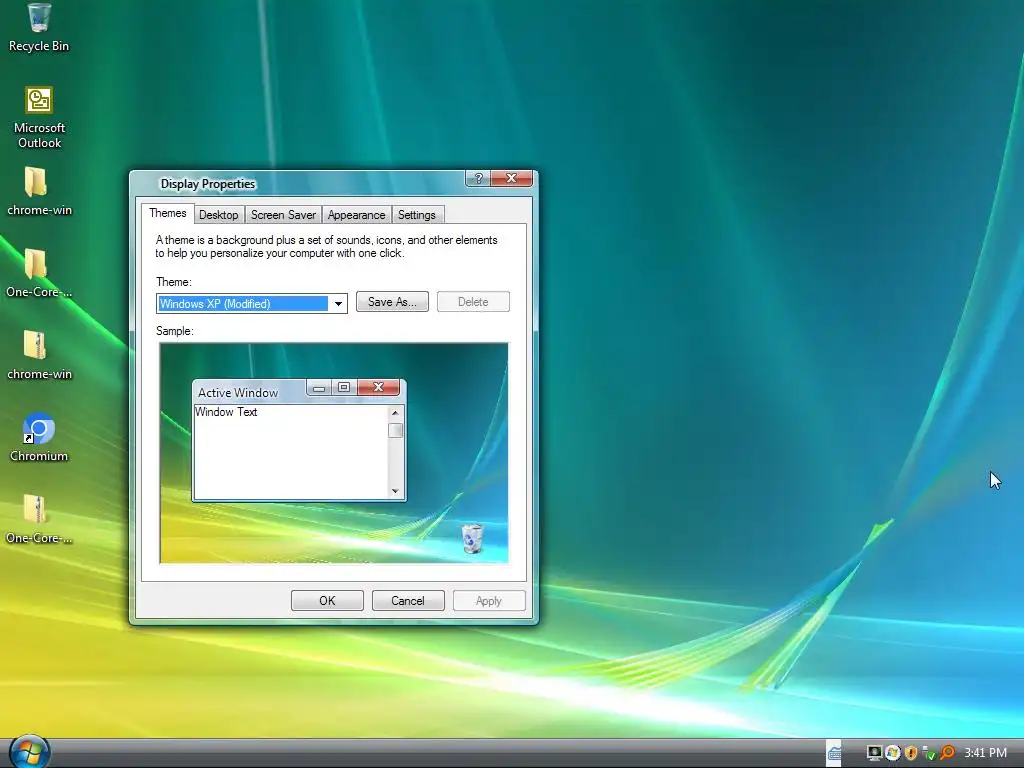Click the monitor icon in system tray

pyautogui.click(x=874, y=753)
